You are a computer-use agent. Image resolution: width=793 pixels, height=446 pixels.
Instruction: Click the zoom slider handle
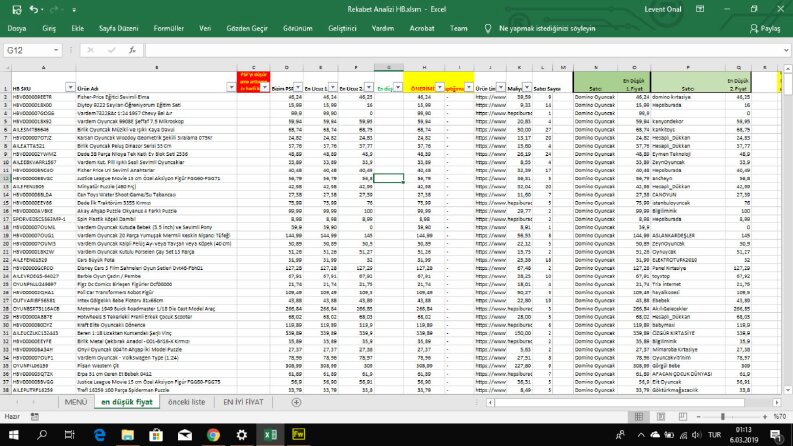click(x=723, y=417)
